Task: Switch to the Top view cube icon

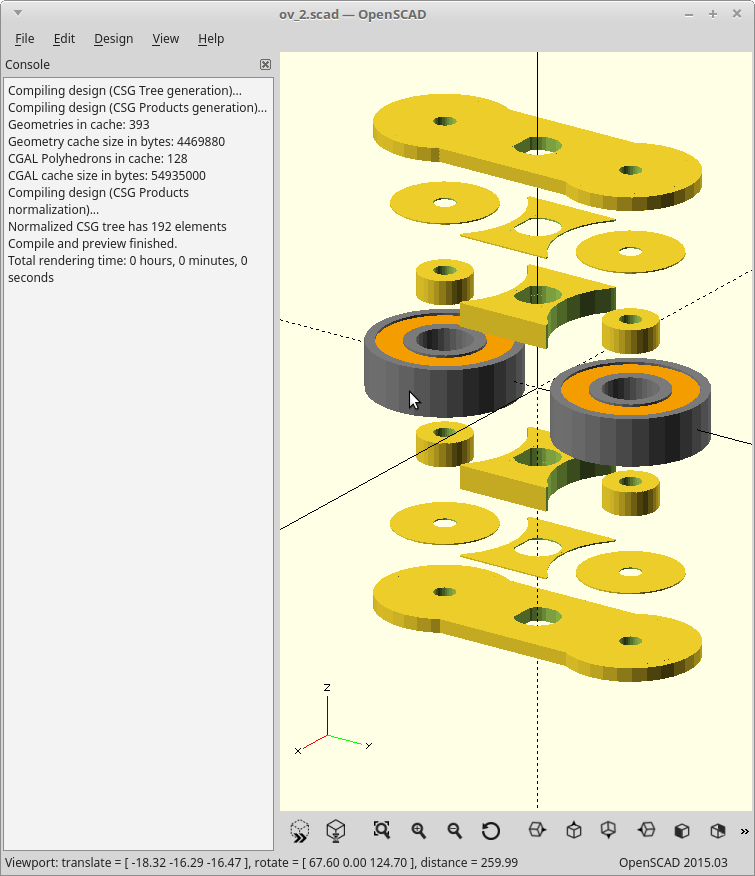Action: coord(573,830)
